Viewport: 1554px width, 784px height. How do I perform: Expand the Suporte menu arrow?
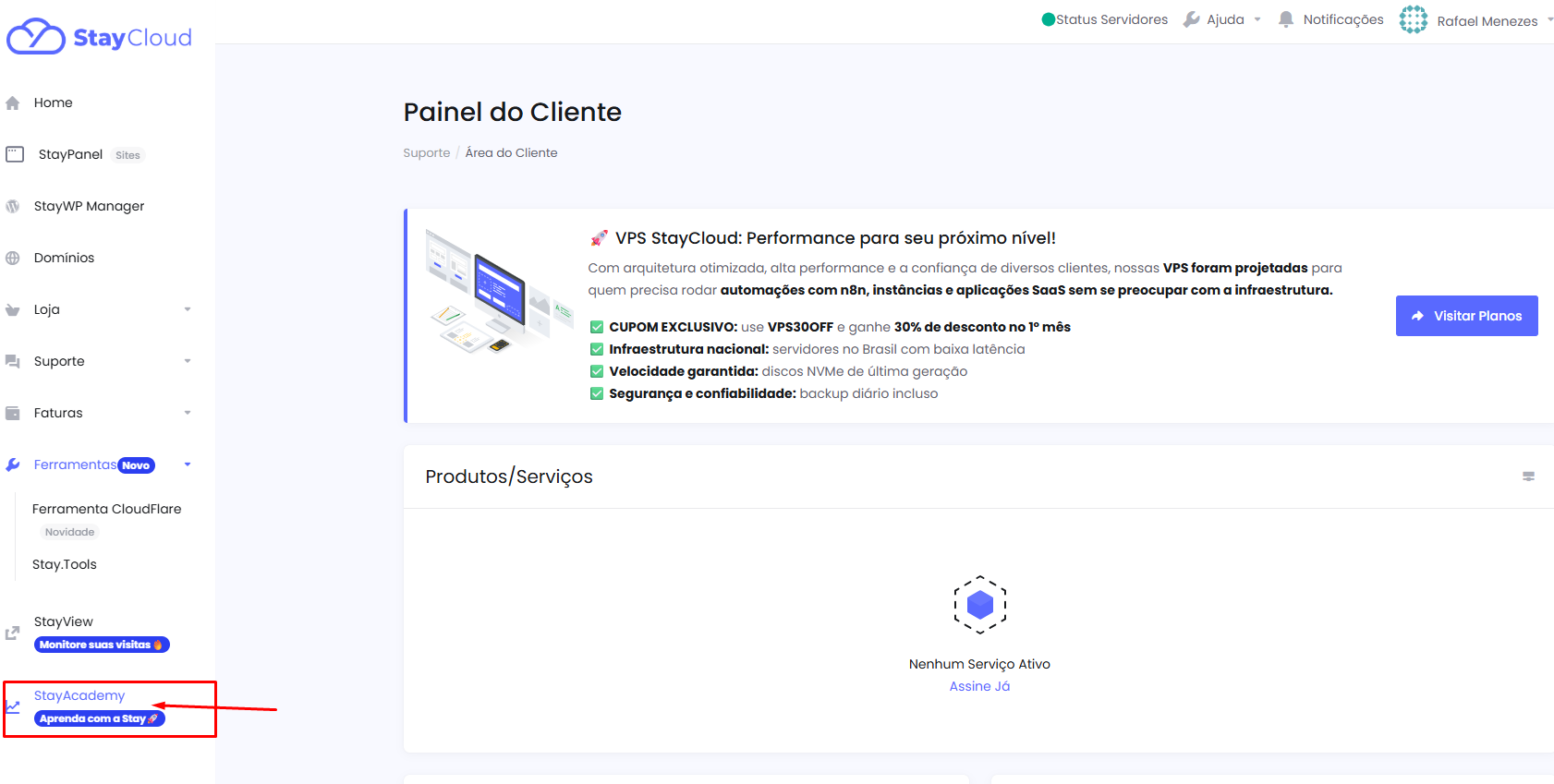[x=188, y=361]
